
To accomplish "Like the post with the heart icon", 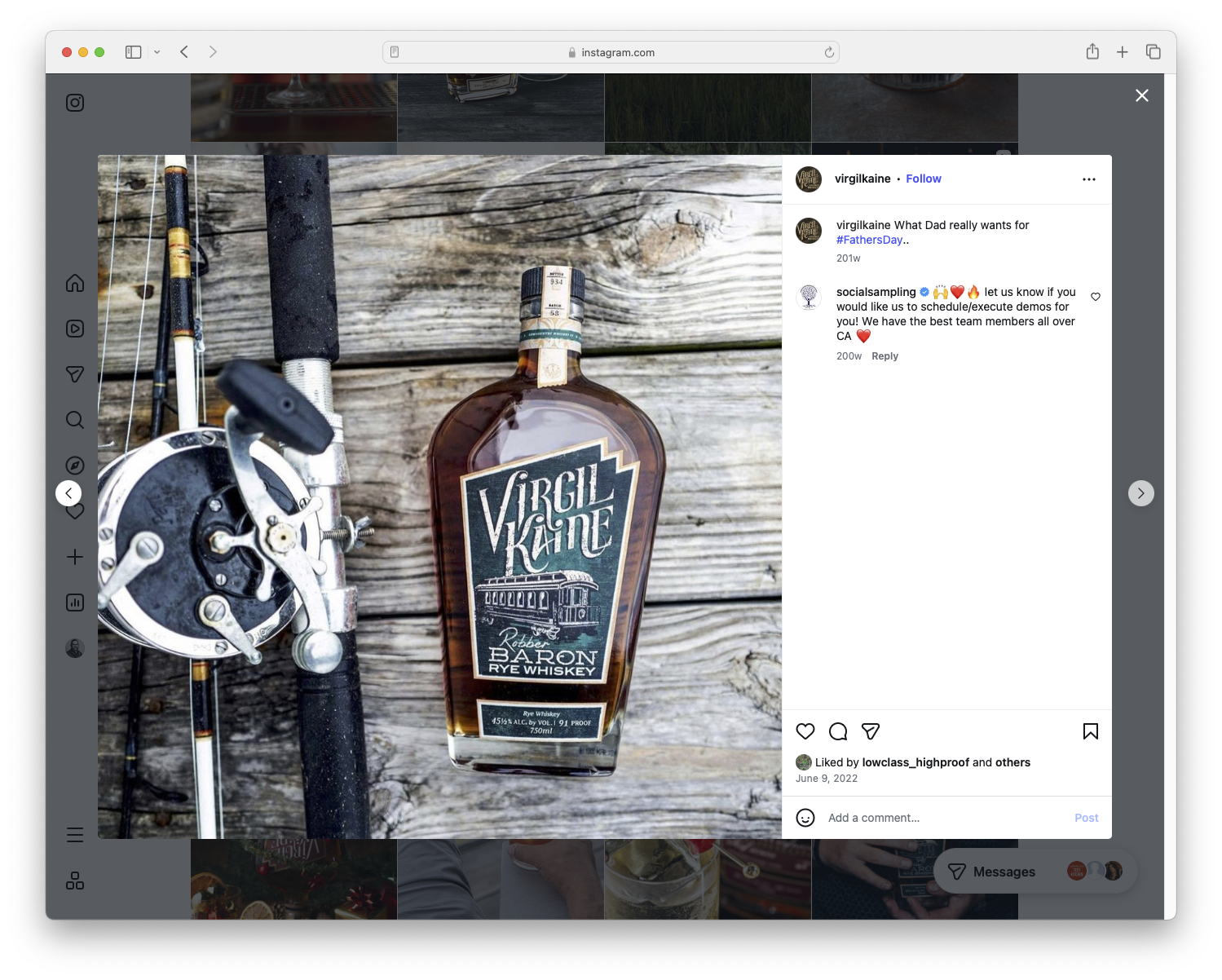I will (805, 731).
